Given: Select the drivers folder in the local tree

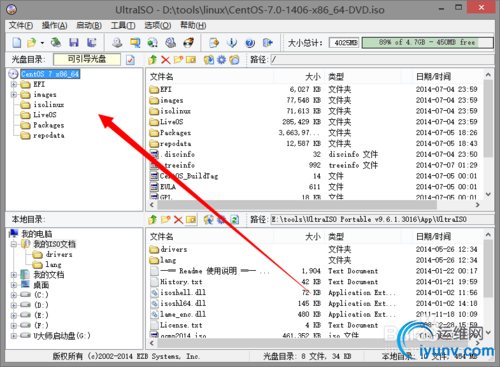Looking at the screenshot, I should tap(59, 254).
